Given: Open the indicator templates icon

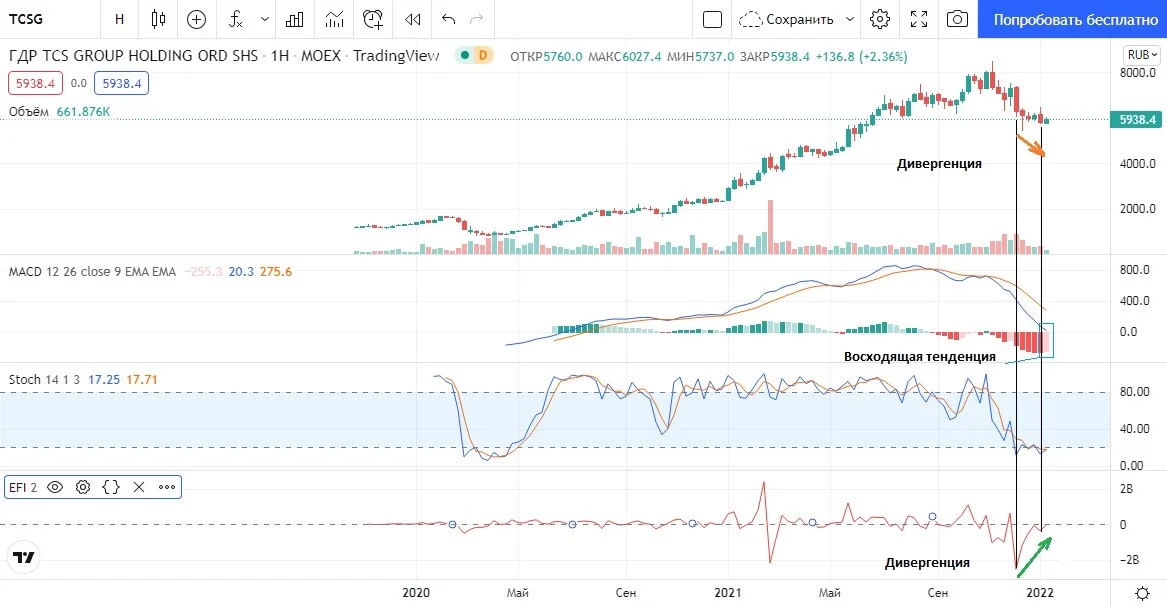Looking at the screenshot, I should click(334, 19).
